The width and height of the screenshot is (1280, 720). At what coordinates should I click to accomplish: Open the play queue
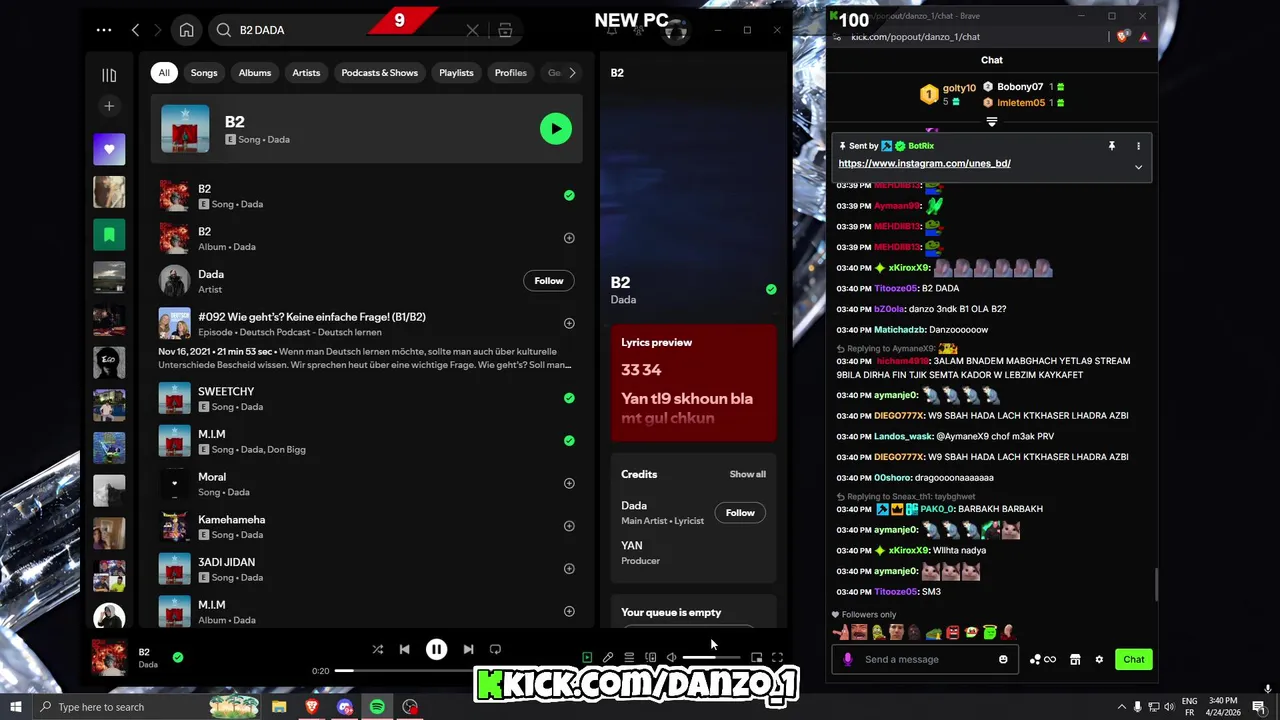(629, 657)
